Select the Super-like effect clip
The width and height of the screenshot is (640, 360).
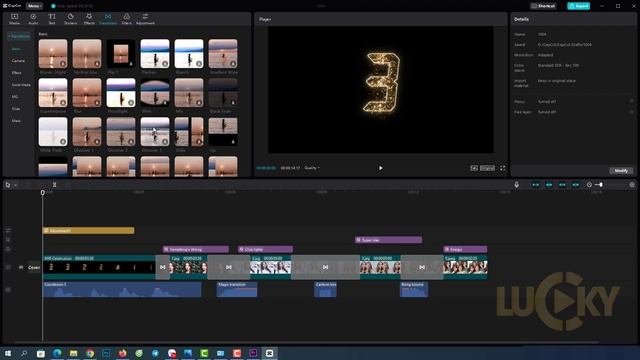coord(388,240)
